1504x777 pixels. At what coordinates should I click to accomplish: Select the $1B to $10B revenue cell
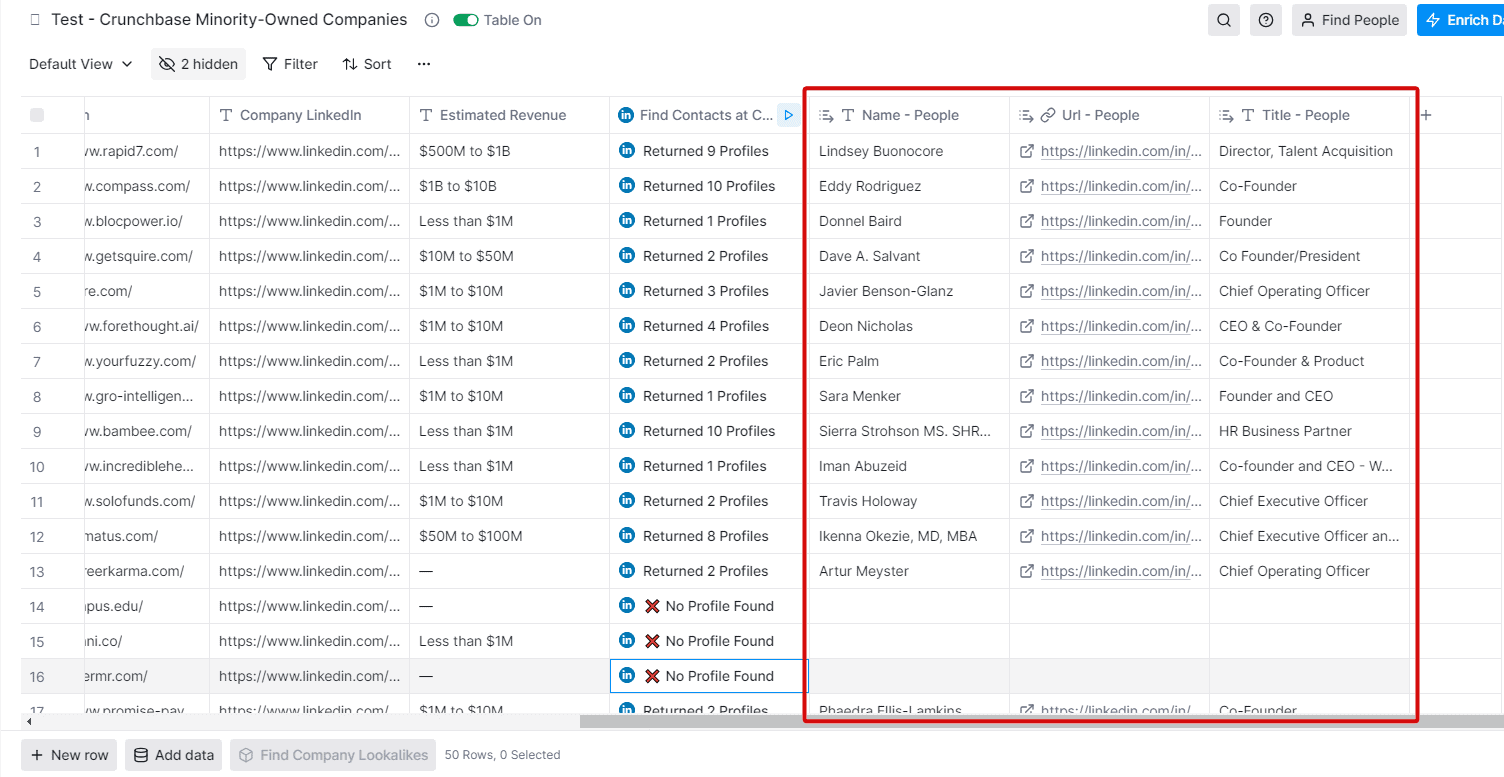click(x=510, y=186)
